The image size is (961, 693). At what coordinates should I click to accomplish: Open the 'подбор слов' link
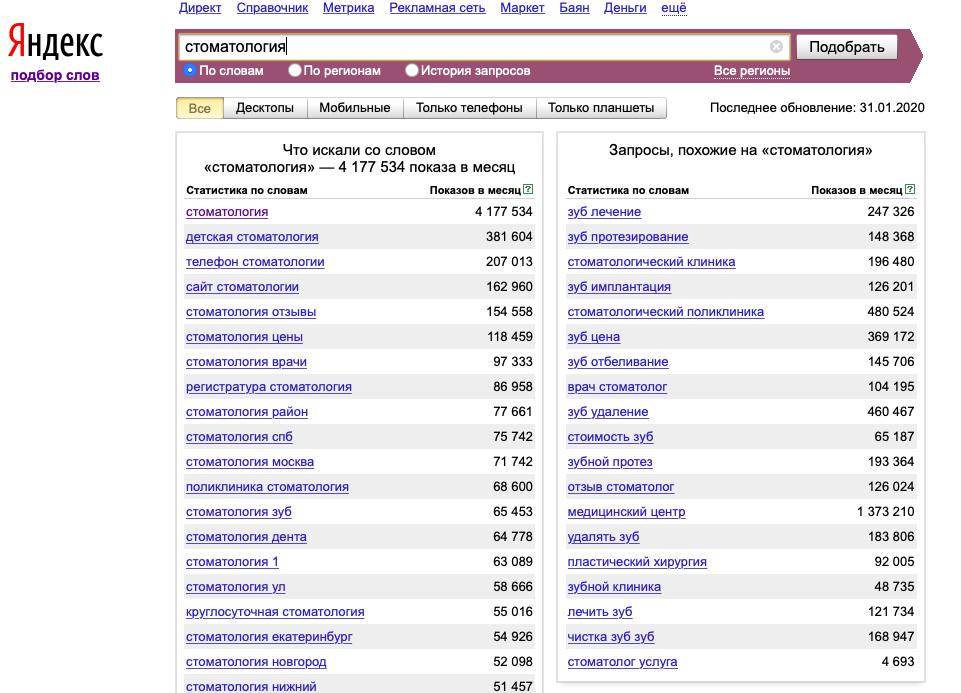[55, 75]
